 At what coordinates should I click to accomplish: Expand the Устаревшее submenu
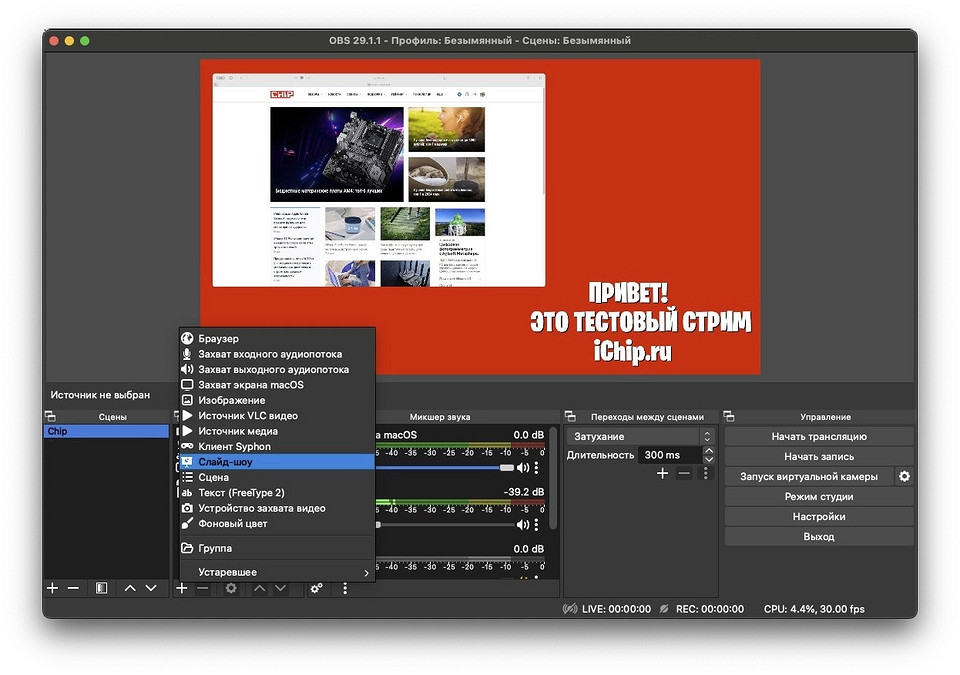[x=276, y=572]
